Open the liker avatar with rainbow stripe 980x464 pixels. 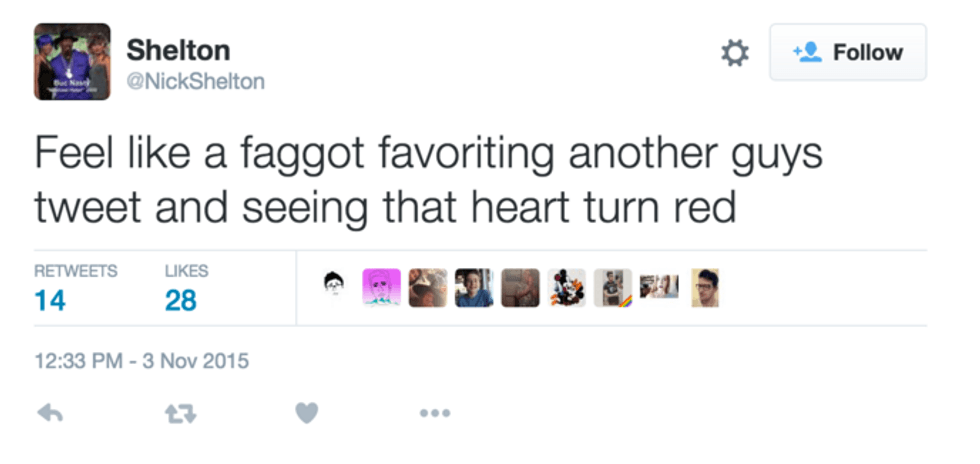pos(612,287)
